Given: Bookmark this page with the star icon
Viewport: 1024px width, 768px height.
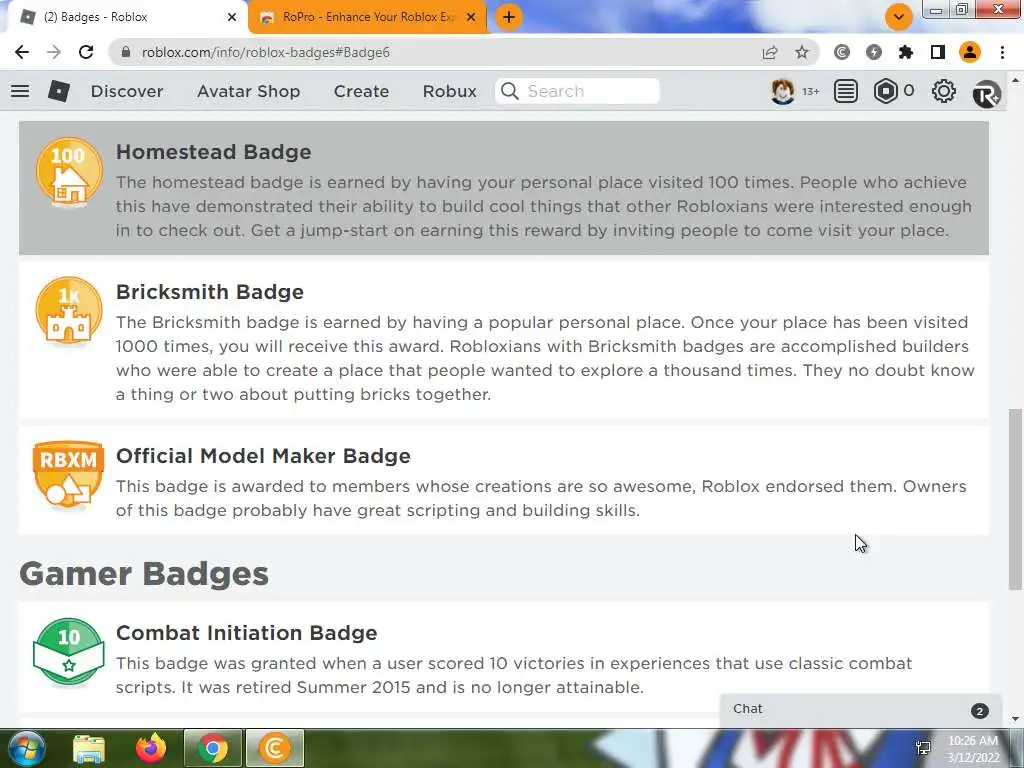Looking at the screenshot, I should click(802, 52).
